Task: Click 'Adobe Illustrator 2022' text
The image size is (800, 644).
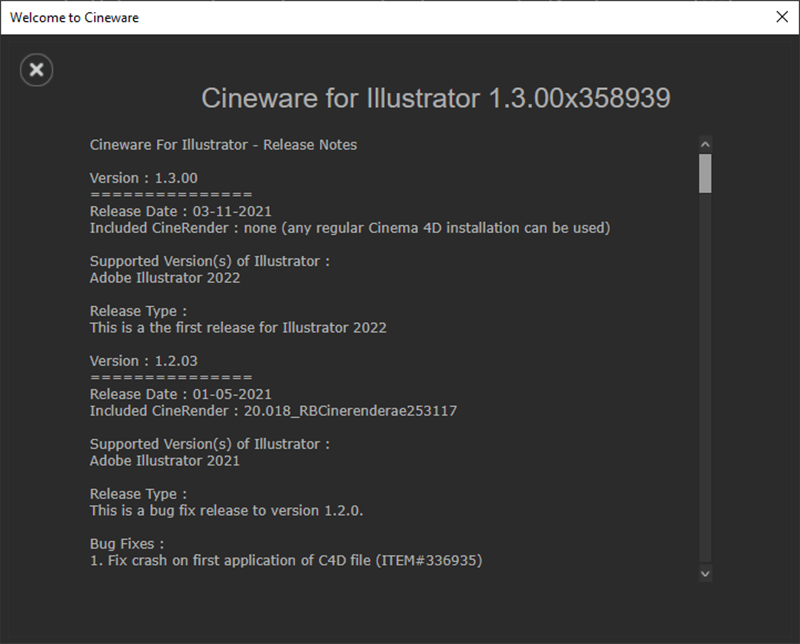Action: pyautogui.click(x=165, y=278)
